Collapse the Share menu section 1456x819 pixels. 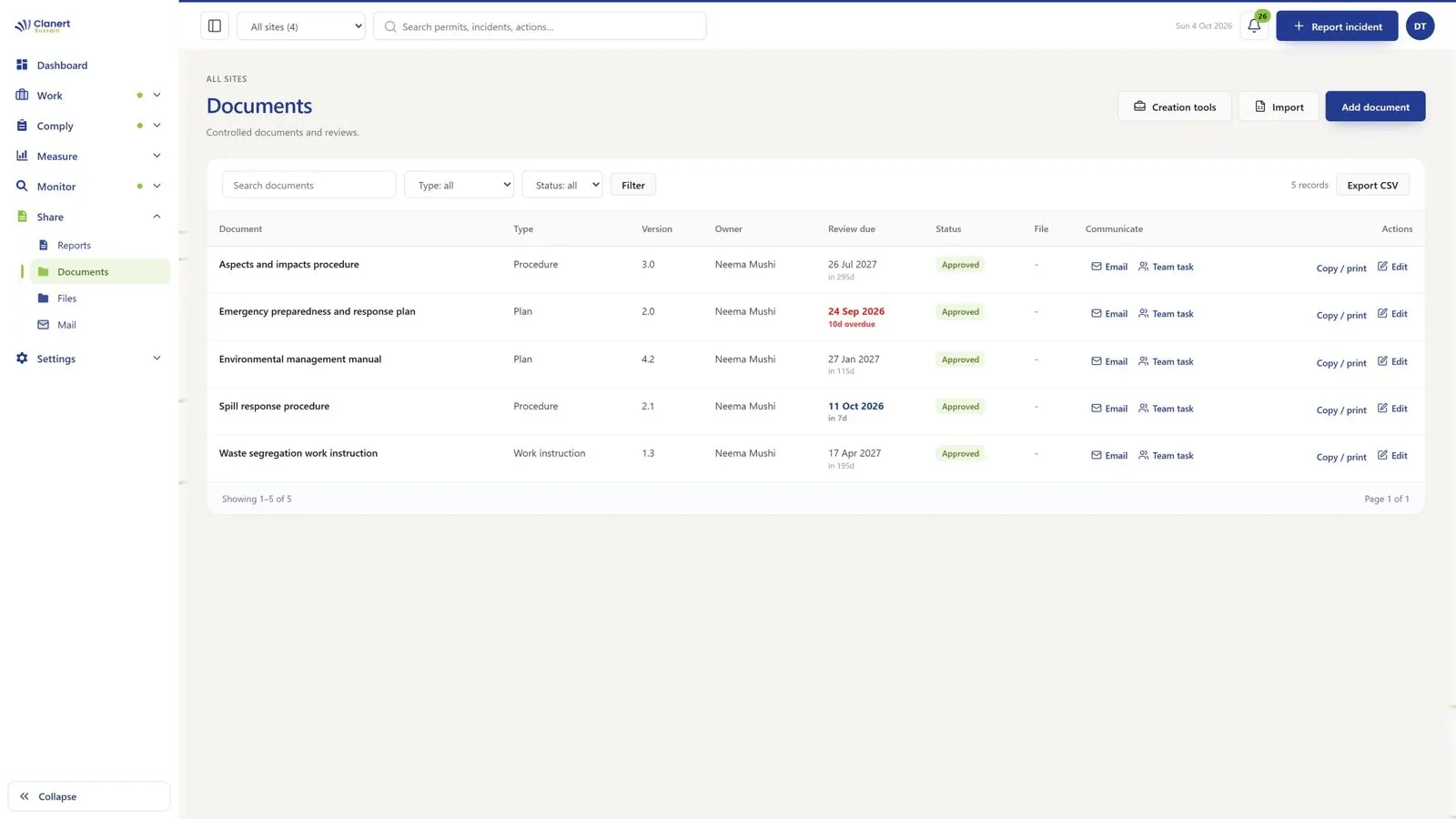click(88, 217)
